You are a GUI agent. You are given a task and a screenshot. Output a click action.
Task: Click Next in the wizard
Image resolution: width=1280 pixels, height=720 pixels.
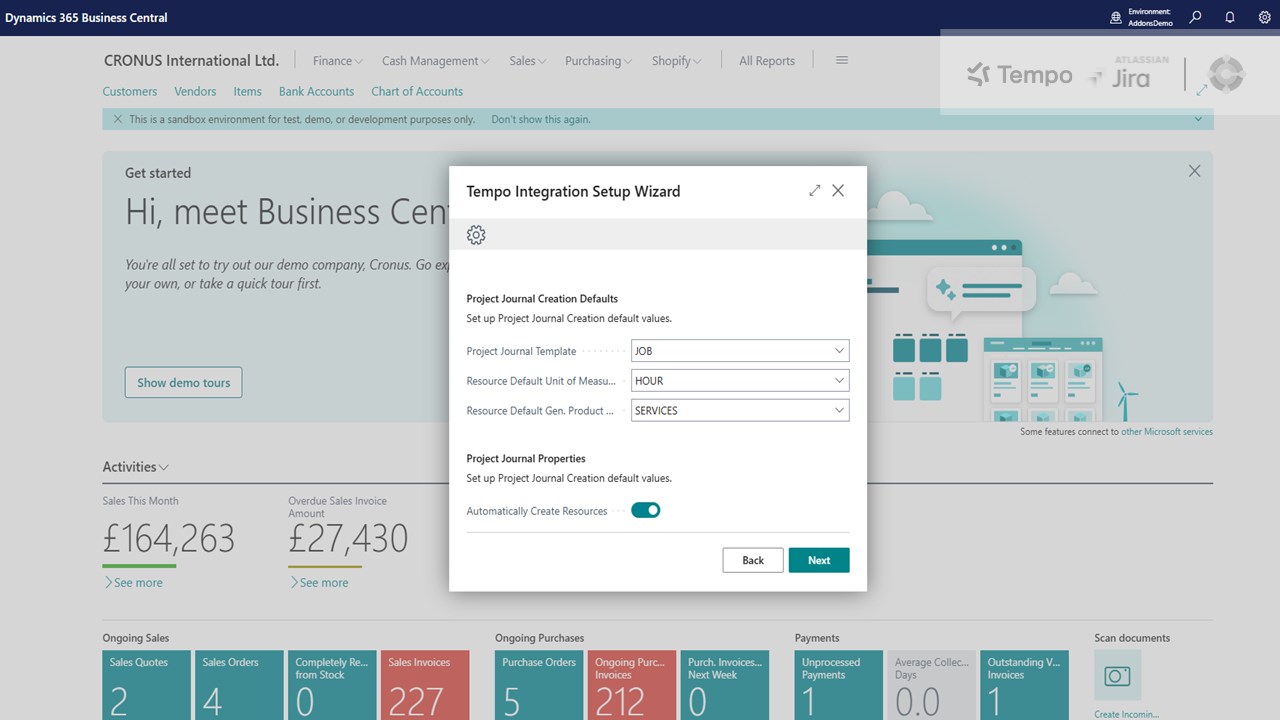click(x=819, y=560)
